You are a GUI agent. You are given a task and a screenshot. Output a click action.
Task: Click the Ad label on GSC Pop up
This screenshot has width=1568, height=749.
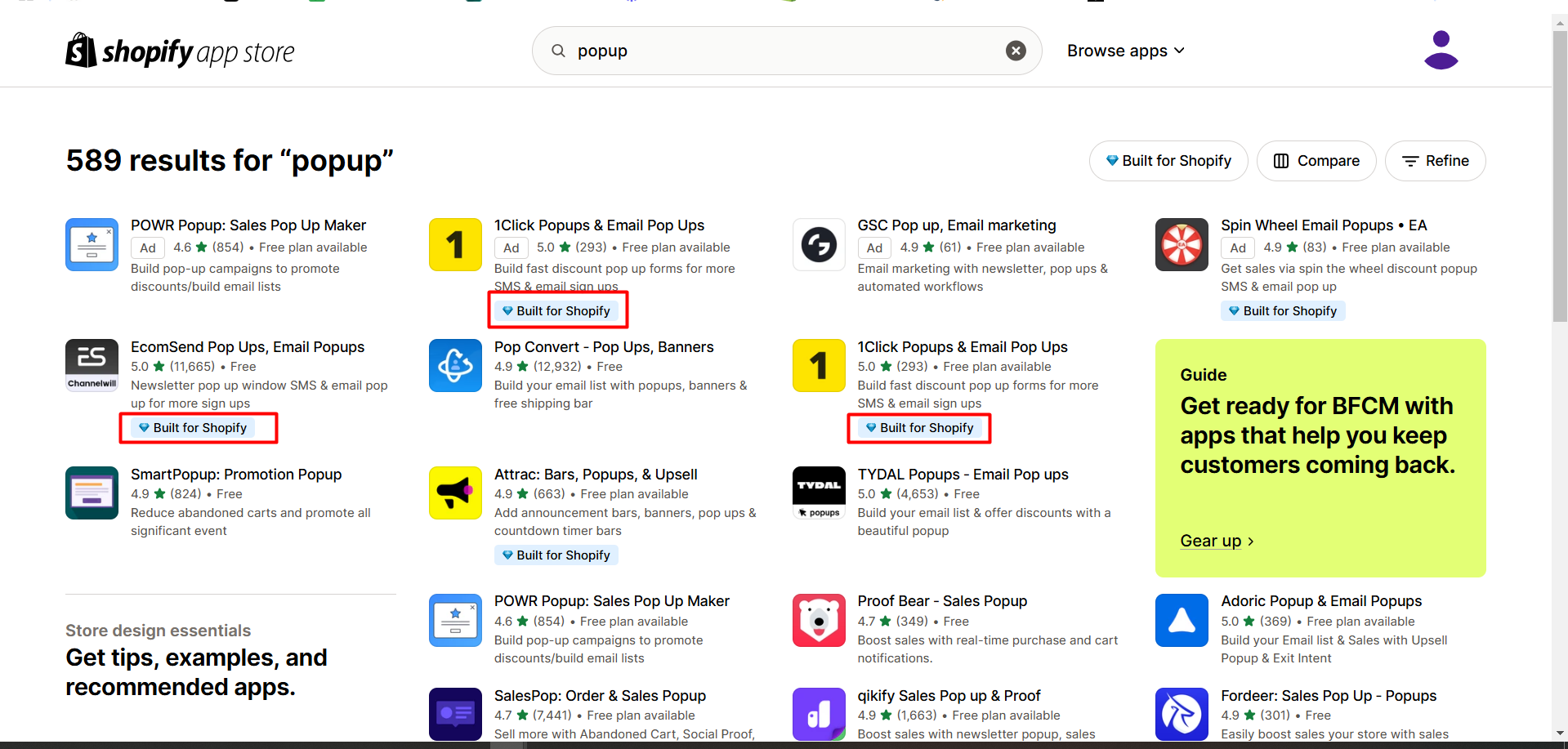click(874, 247)
